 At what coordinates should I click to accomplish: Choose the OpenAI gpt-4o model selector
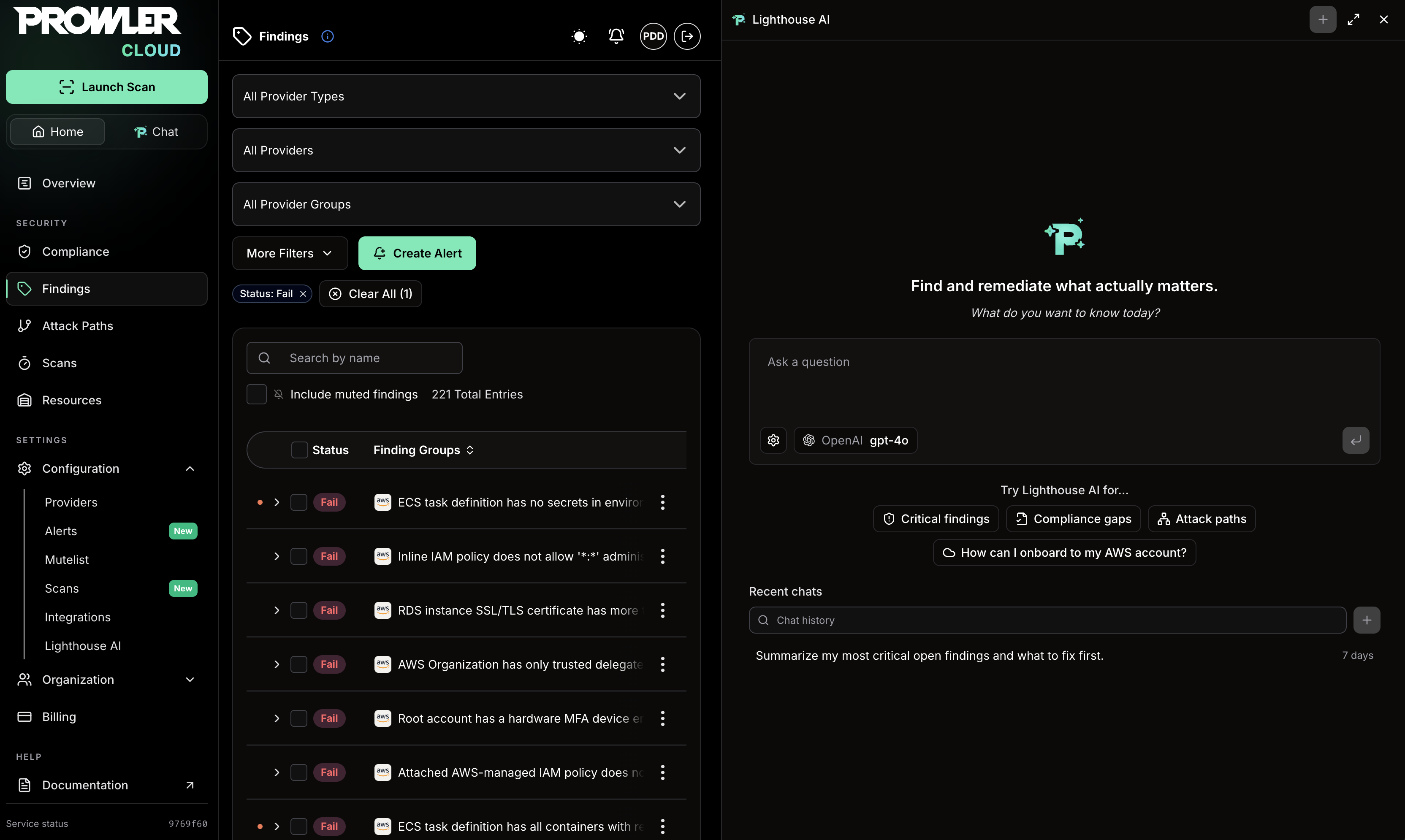pyautogui.click(x=855, y=440)
